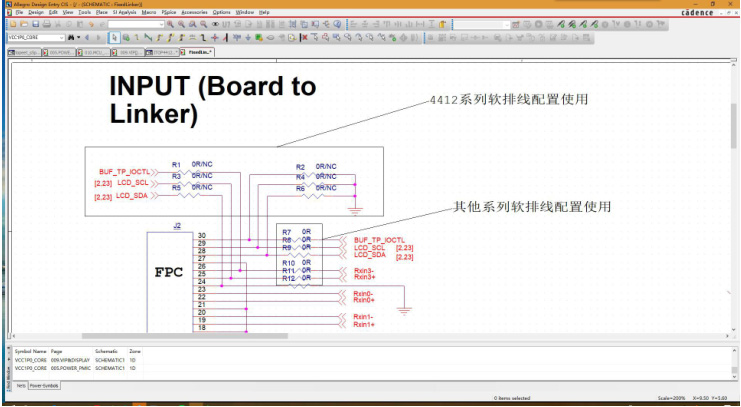Click the Save diskette icon
741x407 pixels.
tap(35, 24)
